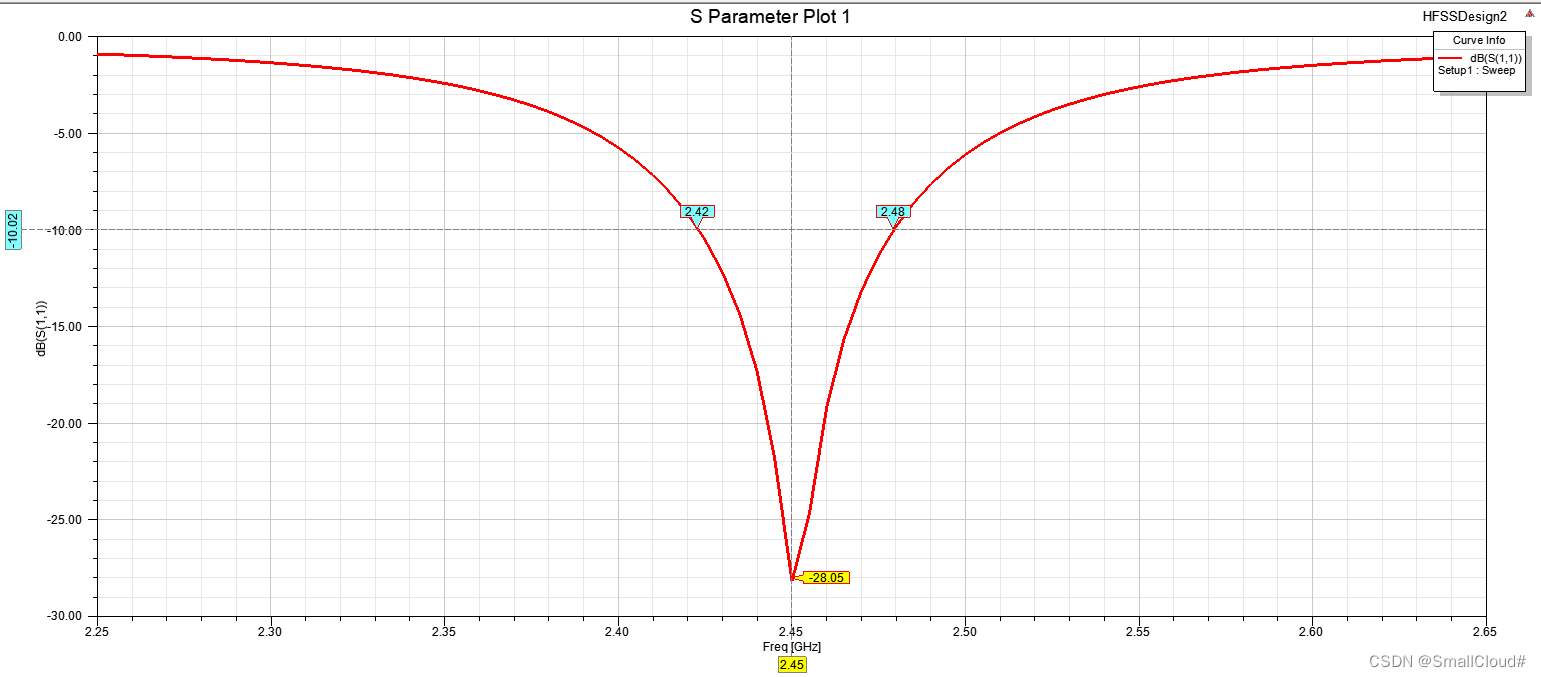Click the HFSSDesign2 design name label
The image size is (1541, 677).
1465,16
